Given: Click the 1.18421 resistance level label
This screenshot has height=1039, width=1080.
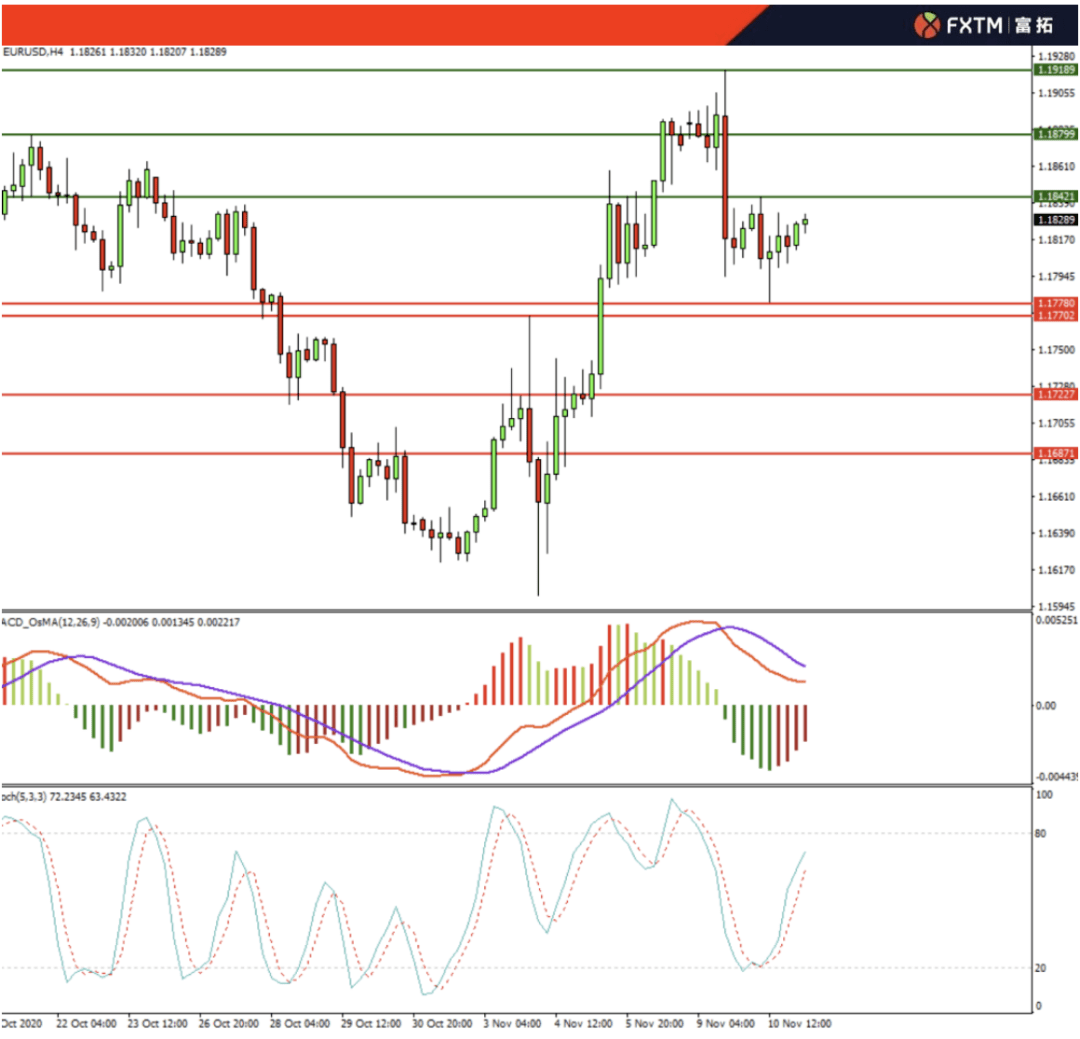Looking at the screenshot, I should (1056, 197).
